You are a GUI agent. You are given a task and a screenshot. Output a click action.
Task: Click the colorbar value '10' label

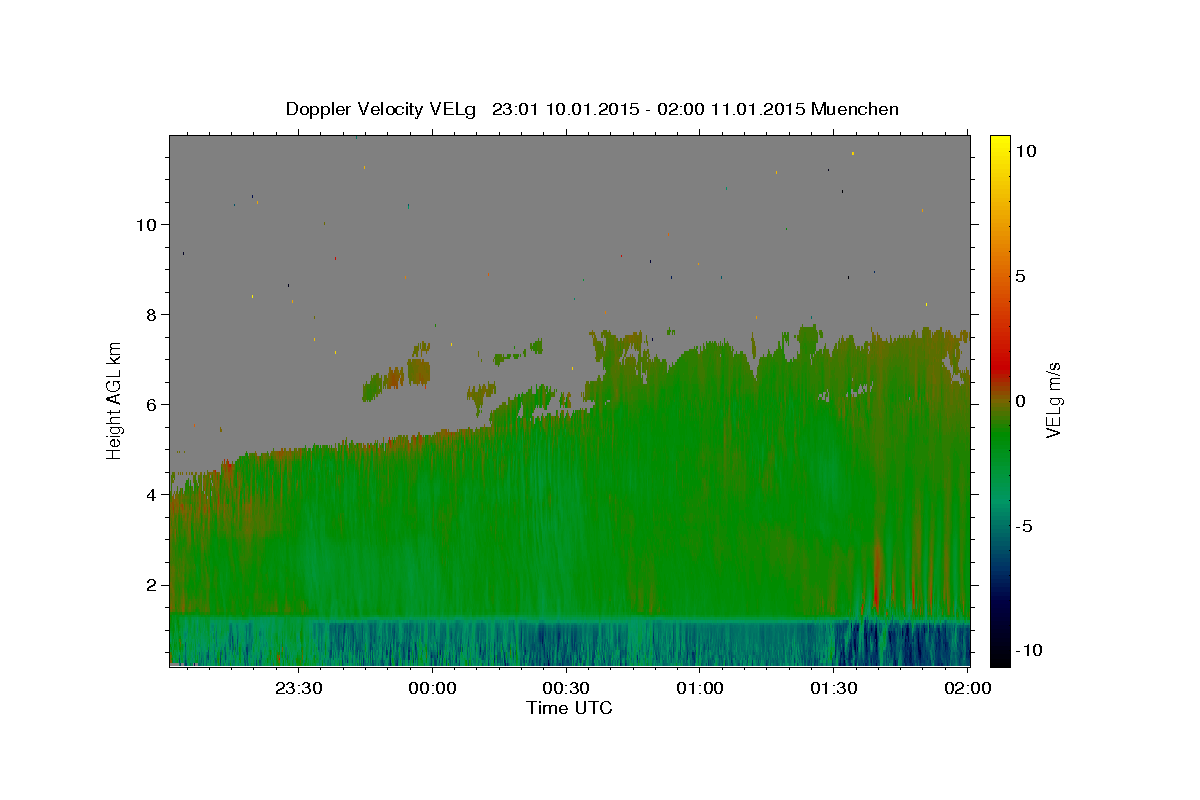click(x=1025, y=150)
